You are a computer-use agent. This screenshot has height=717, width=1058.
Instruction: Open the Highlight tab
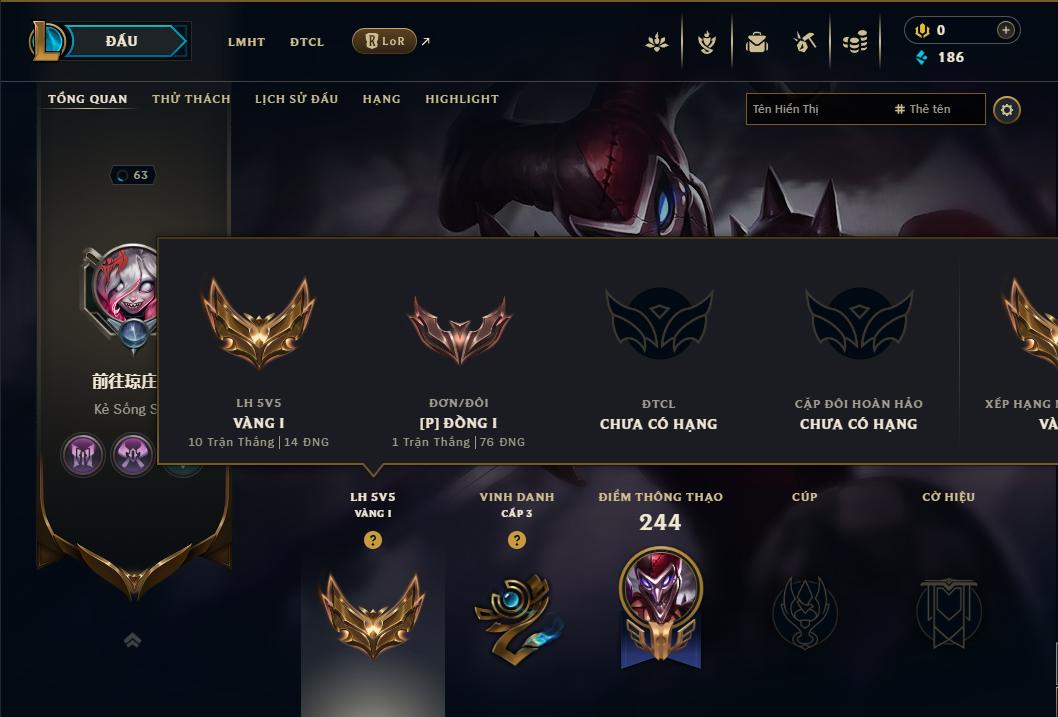pyautogui.click(x=462, y=99)
